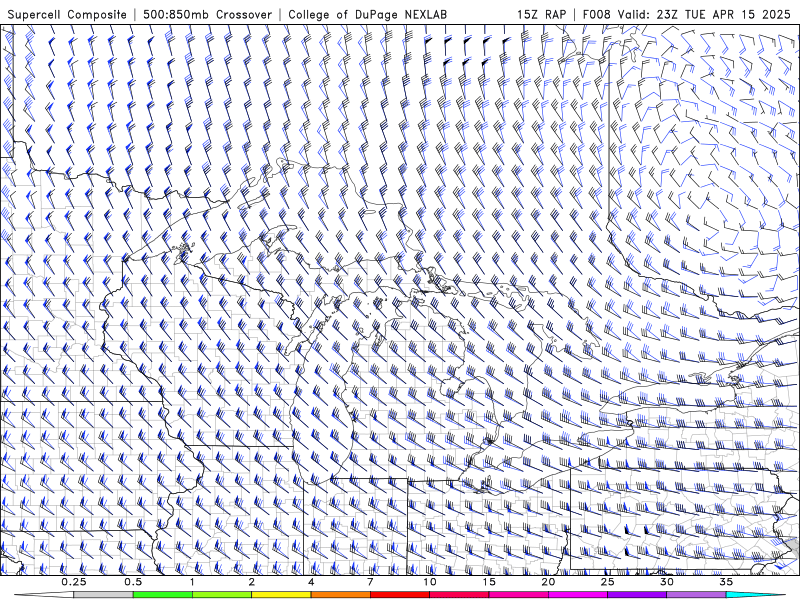Click the legend value 25
The image size is (800, 600).
point(607,582)
